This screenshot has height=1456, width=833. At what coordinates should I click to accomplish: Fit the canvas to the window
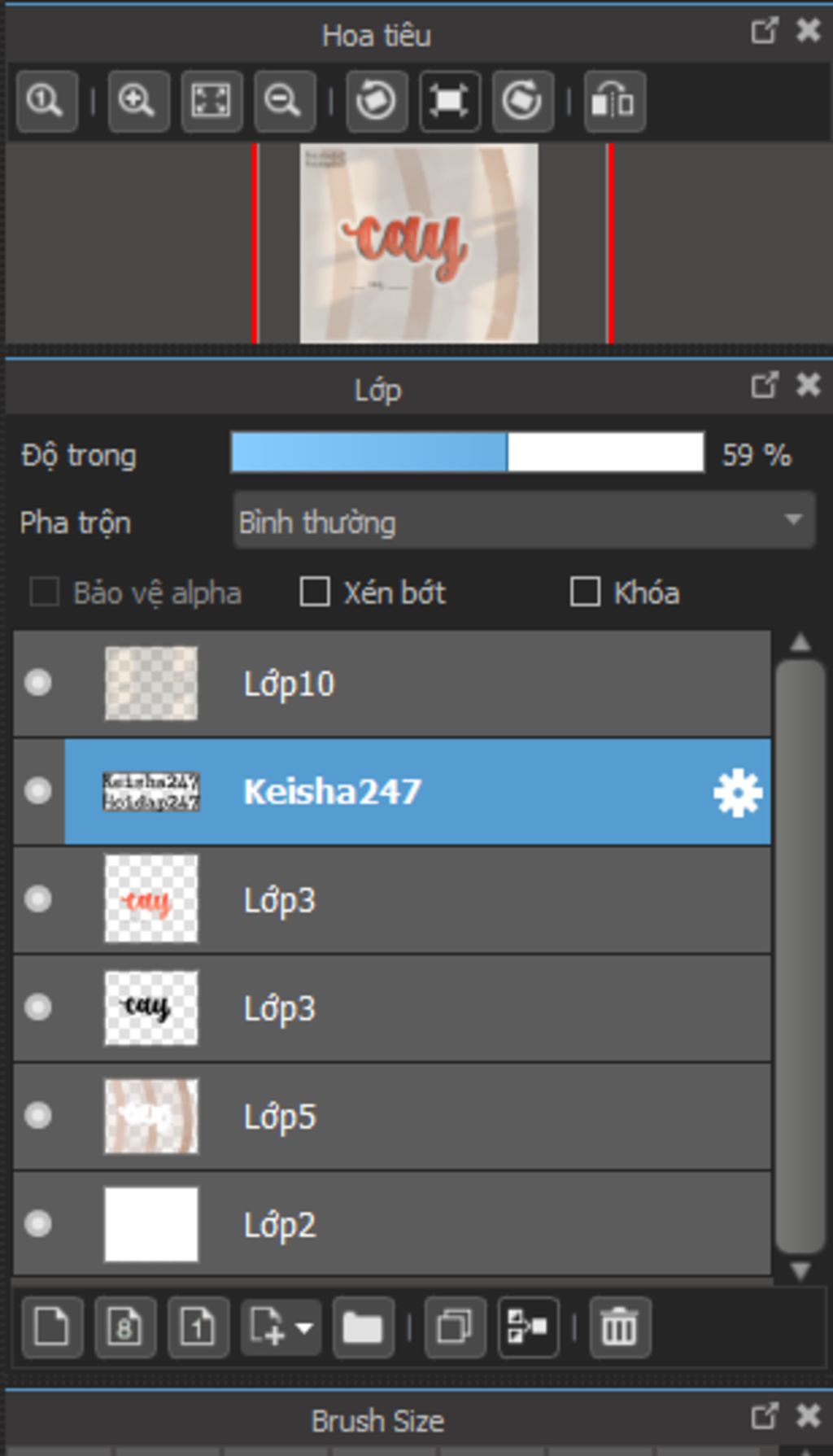tap(211, 101)
